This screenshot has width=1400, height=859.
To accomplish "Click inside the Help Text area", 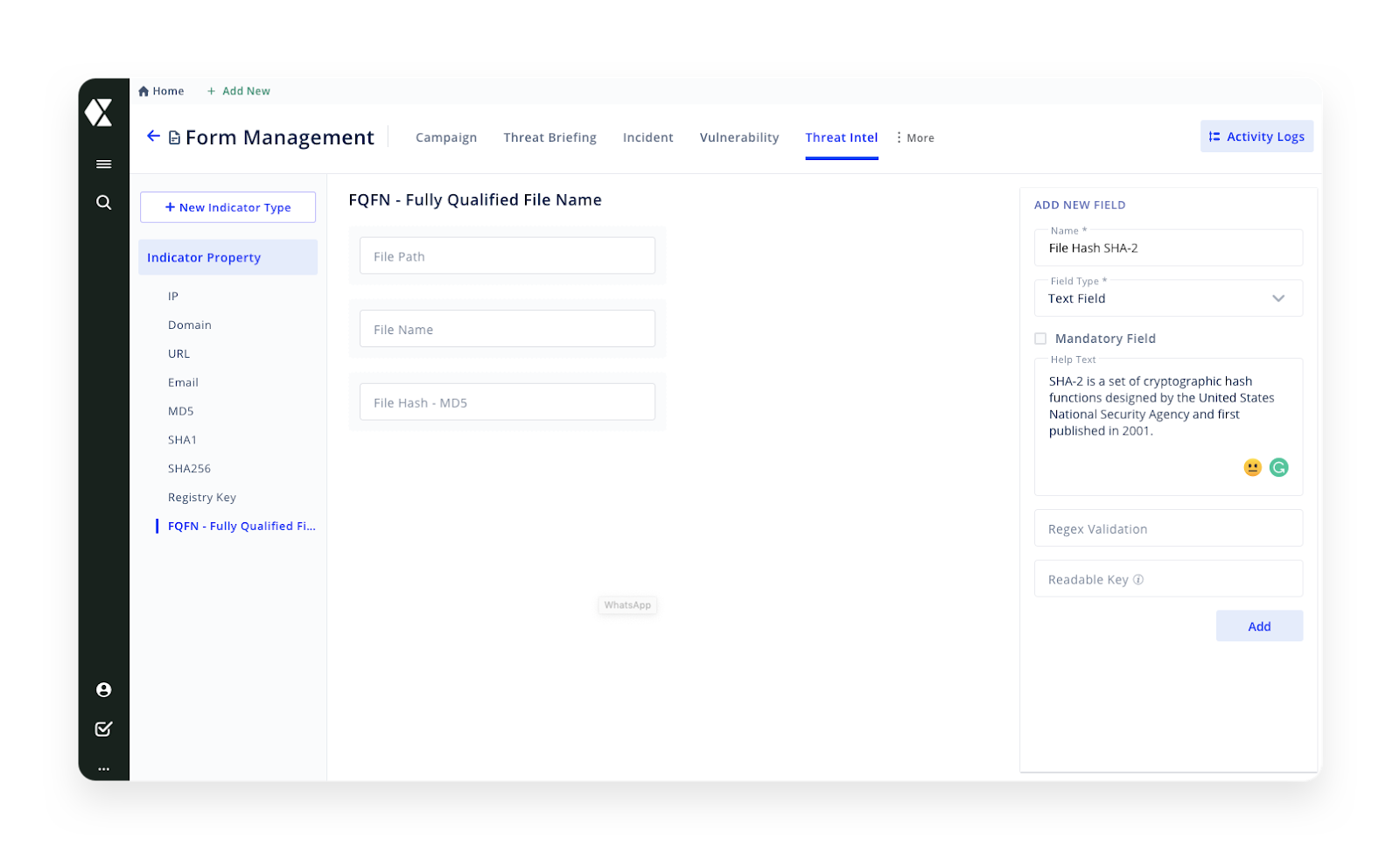I will pyautogui.click(x=1168, y=427).
